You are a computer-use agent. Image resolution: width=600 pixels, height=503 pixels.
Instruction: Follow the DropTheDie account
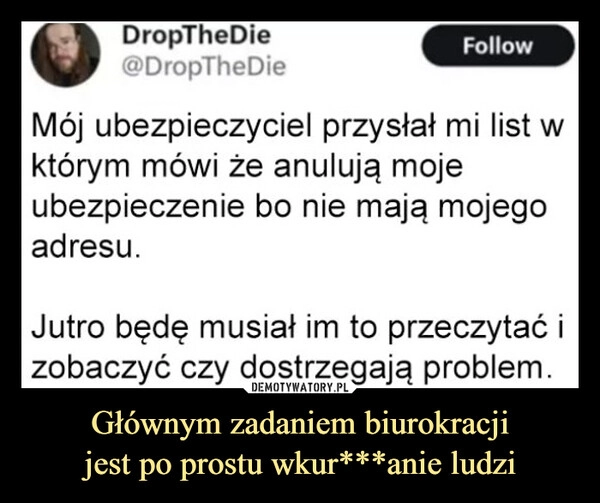tap(498, 46)
